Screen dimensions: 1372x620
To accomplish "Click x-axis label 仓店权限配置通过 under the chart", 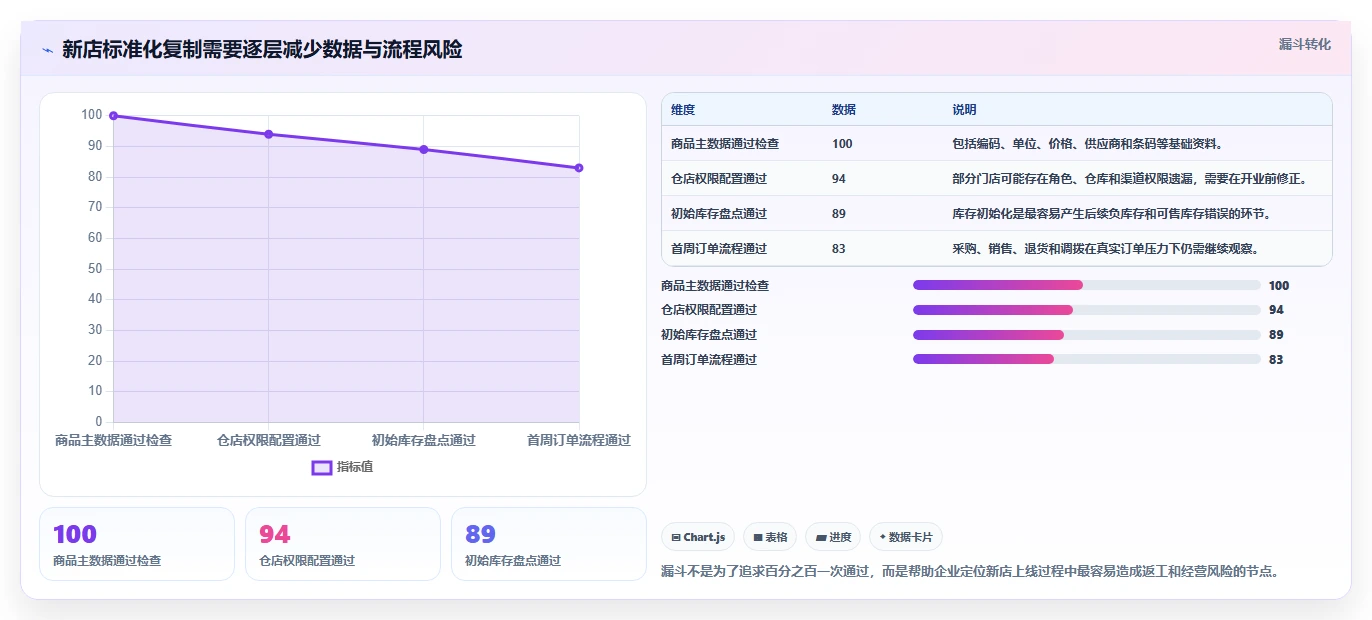I will pos(269,440).
